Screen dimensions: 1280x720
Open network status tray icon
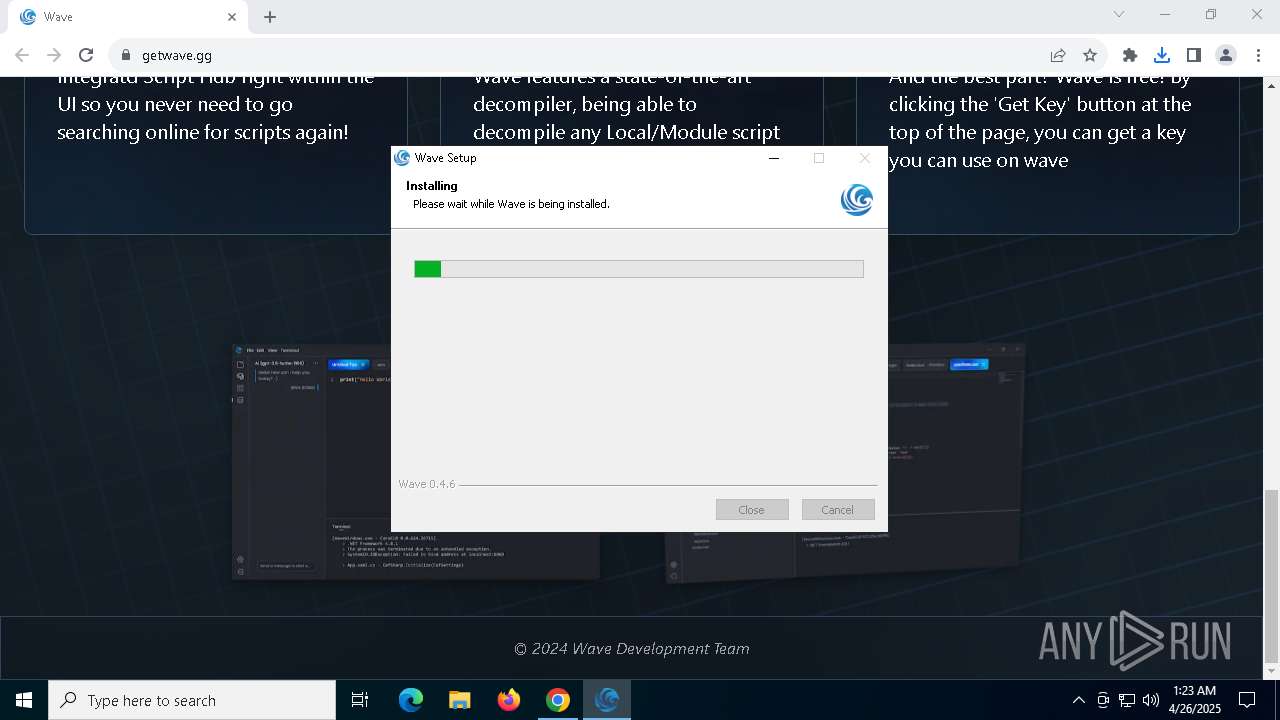[x=1127, y=700]
